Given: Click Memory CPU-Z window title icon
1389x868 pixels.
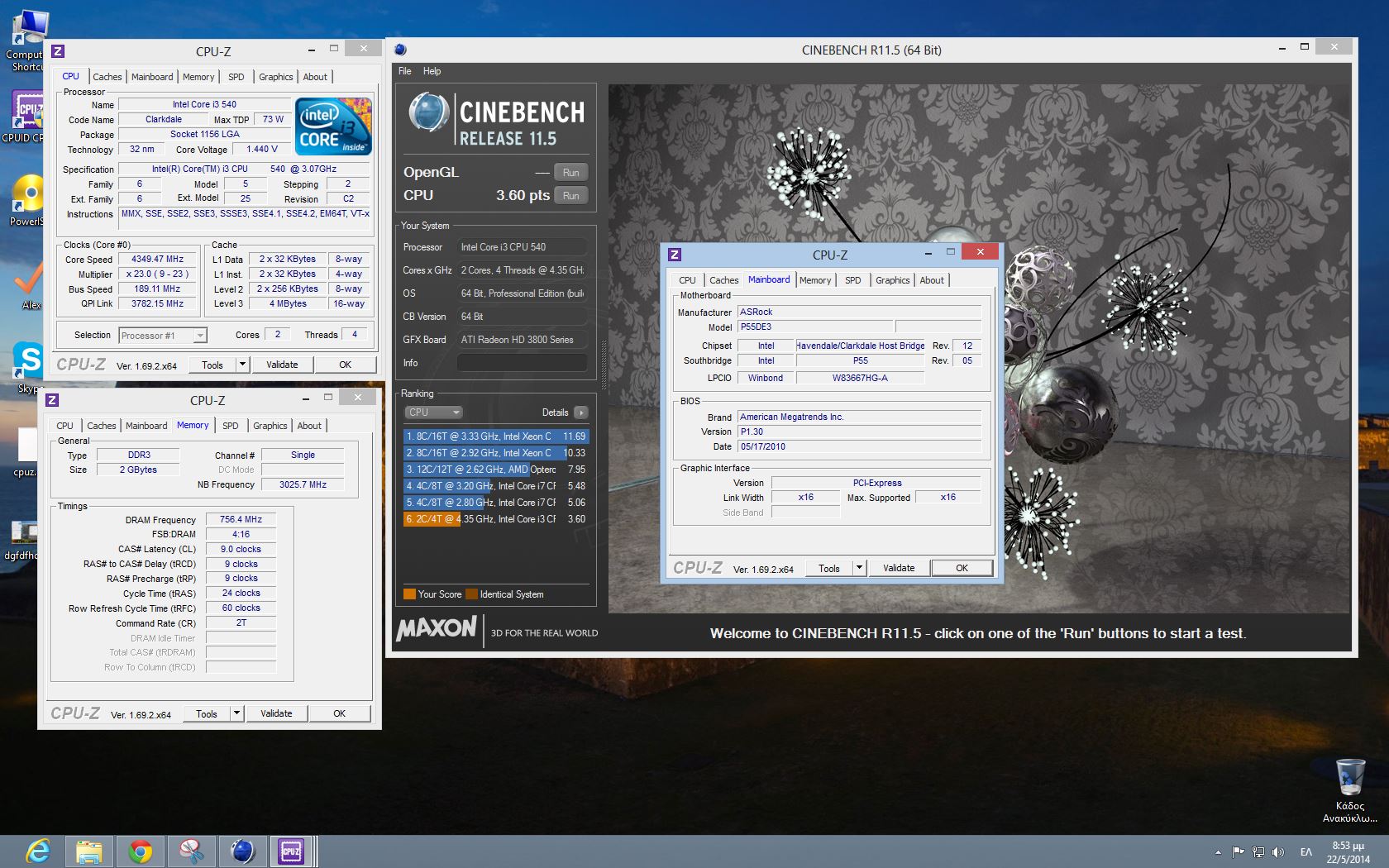Looking at the screenshot, I should click(x=52, y=400).
